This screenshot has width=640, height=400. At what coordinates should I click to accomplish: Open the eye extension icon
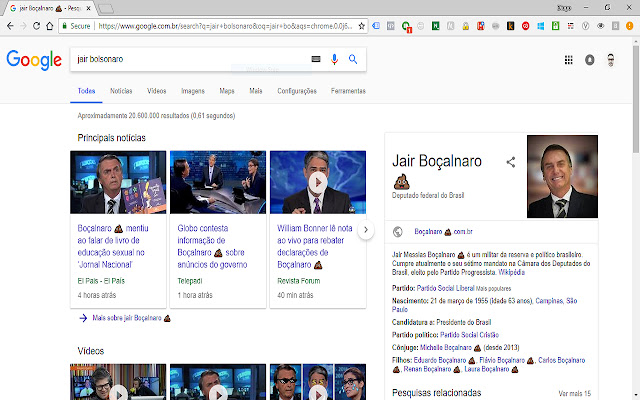(600, 26)
